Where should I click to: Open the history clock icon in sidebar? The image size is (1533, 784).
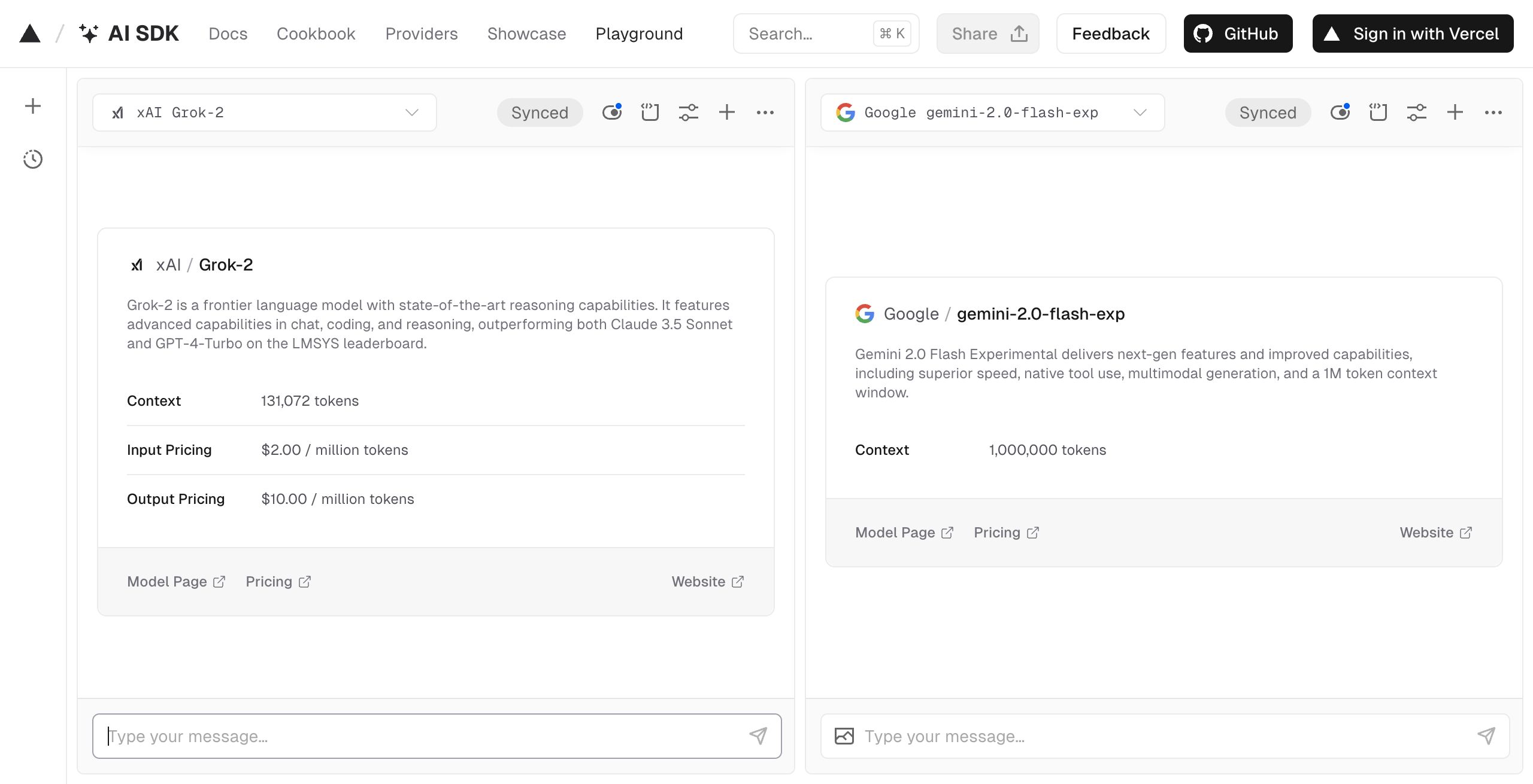coord(33,159)
